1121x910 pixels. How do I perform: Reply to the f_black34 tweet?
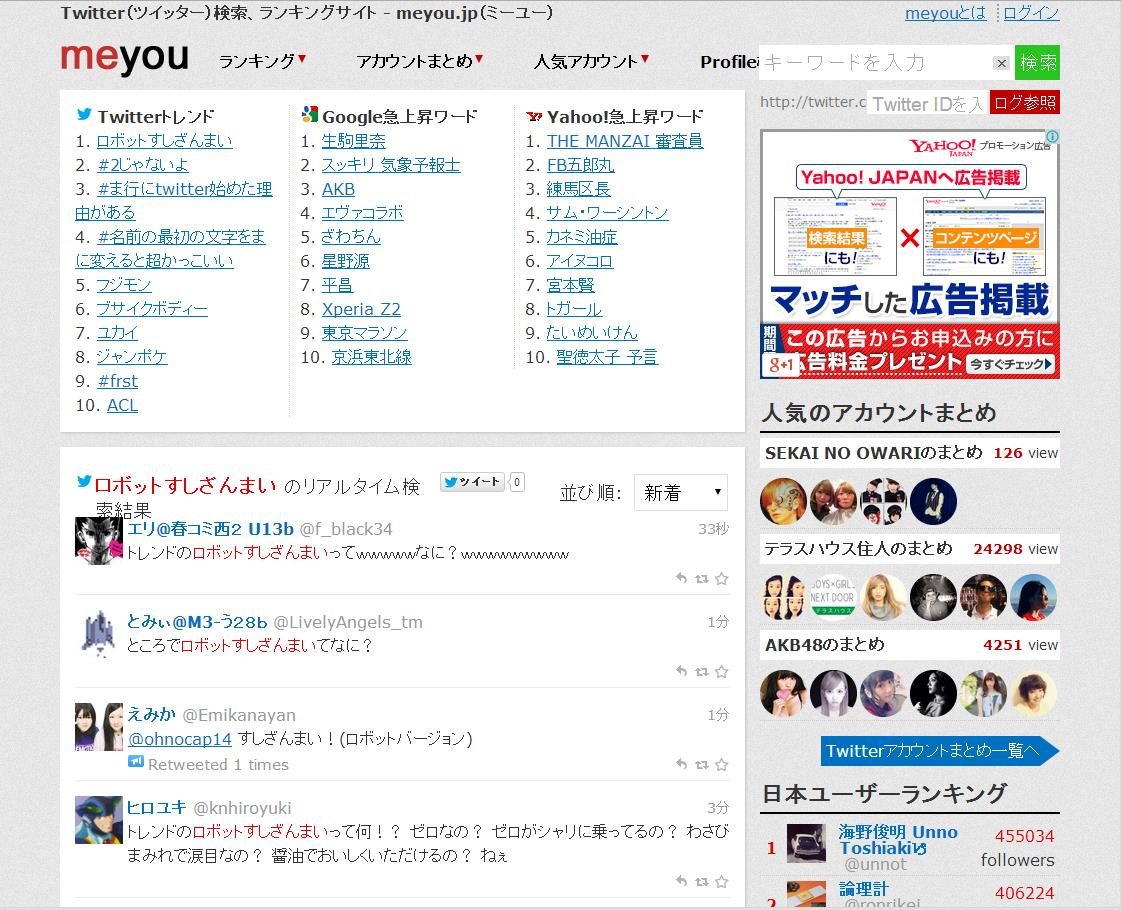point(681,578)
